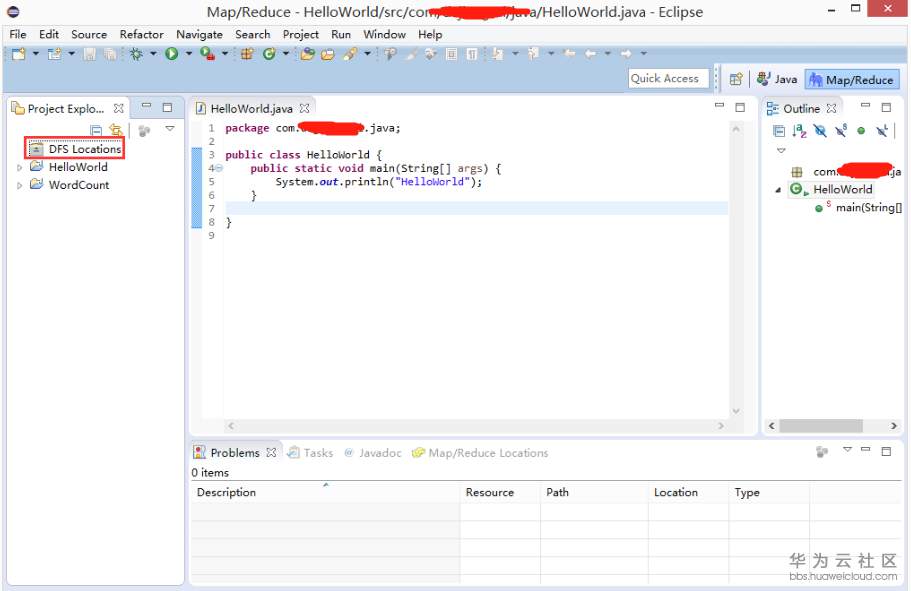Switch to the Tasks tab
The image size is (911, 591).
point(311,453)
